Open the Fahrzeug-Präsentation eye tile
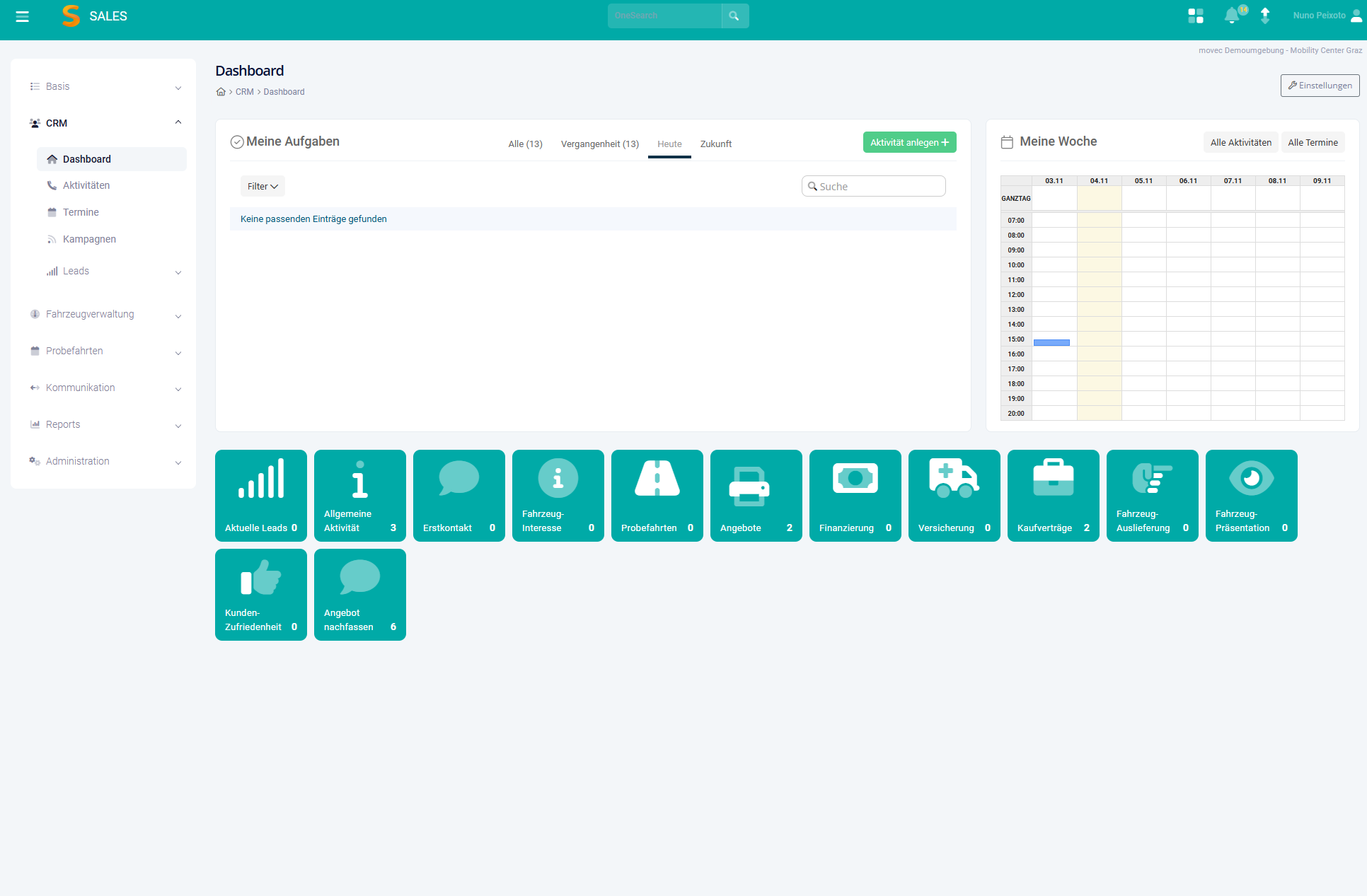 point(1251,495)
